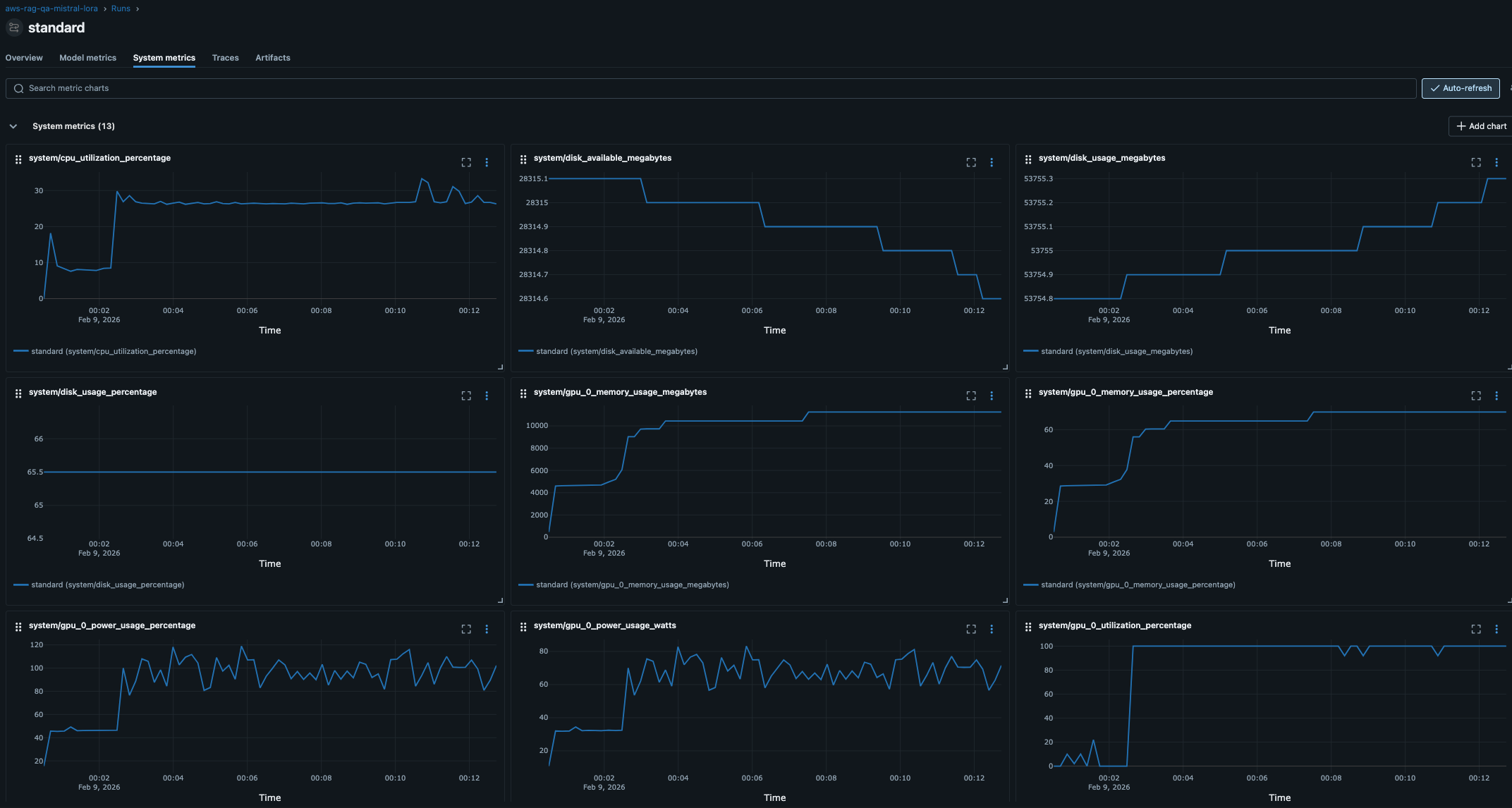
Task: Open the Model metrics tab
Action: [87, 58]
